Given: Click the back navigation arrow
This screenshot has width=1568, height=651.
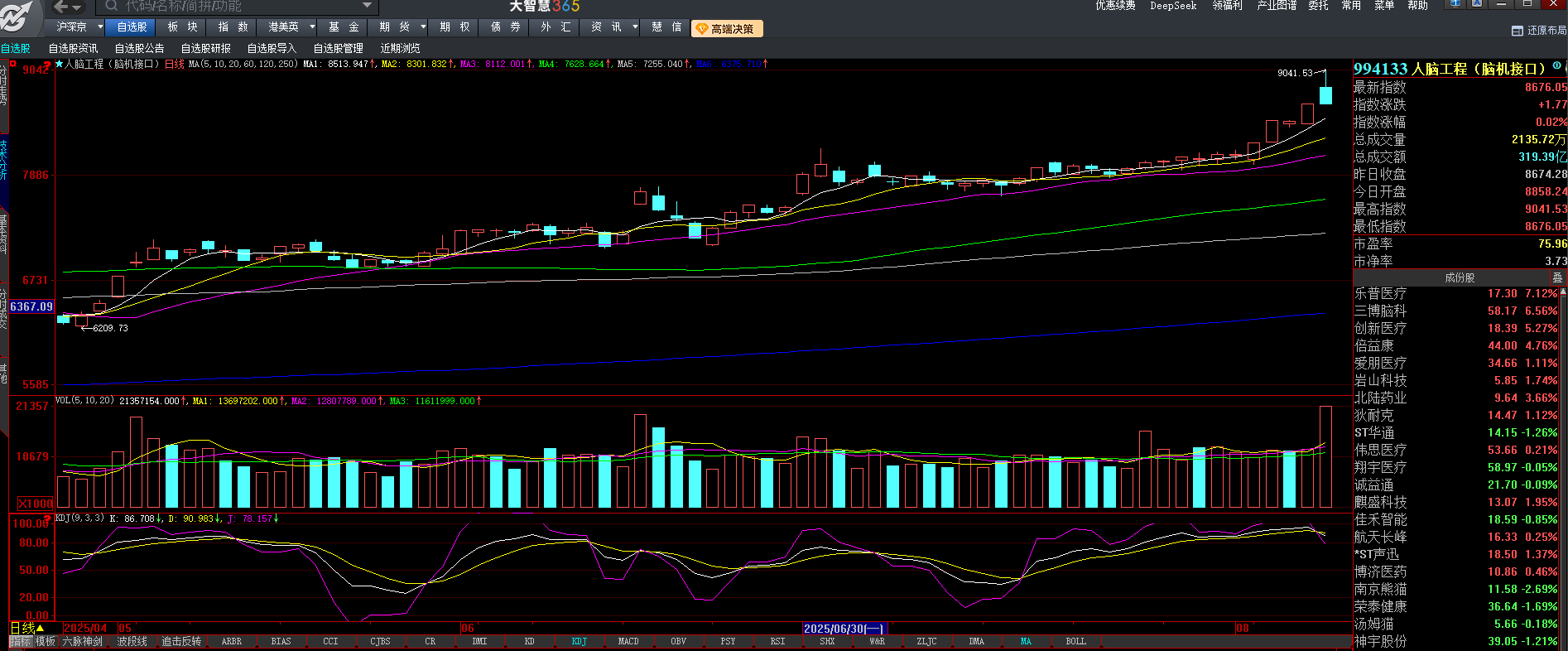Looking at the screenshot, I should (61, 7).
